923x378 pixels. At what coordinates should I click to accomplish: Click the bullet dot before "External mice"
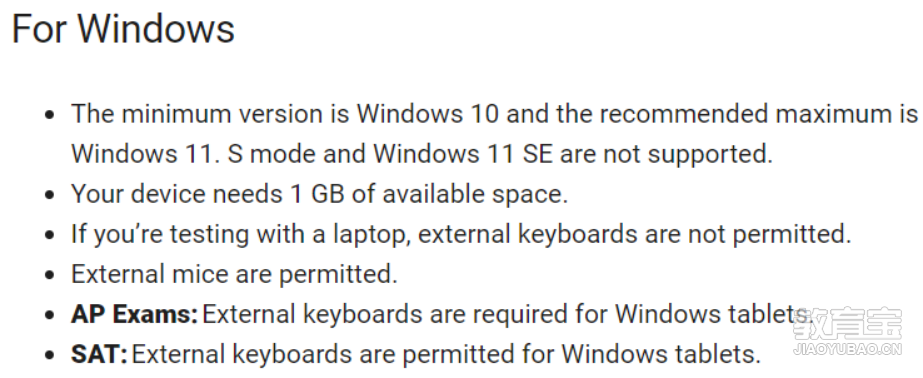coord(49,275)
